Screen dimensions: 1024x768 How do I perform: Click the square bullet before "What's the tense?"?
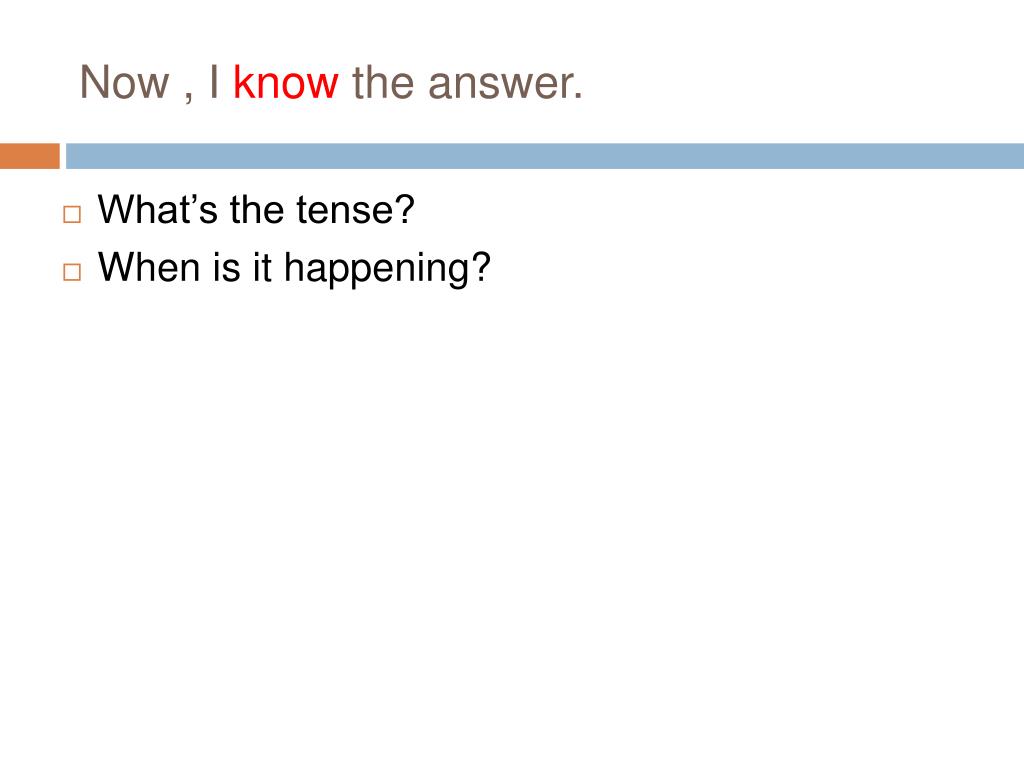pyautogui.click(x=72, y=214)
